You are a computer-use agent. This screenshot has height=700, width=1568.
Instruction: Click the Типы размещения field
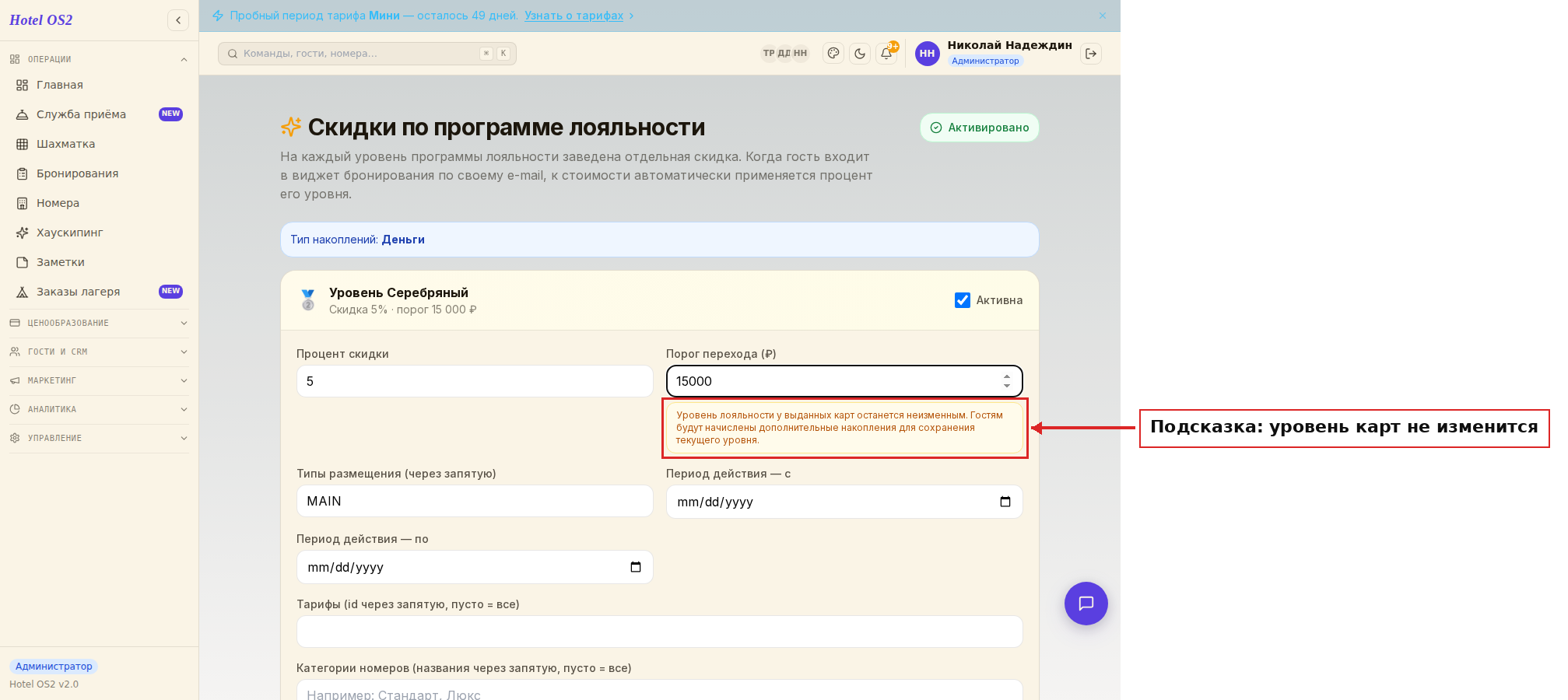point(475,501)
